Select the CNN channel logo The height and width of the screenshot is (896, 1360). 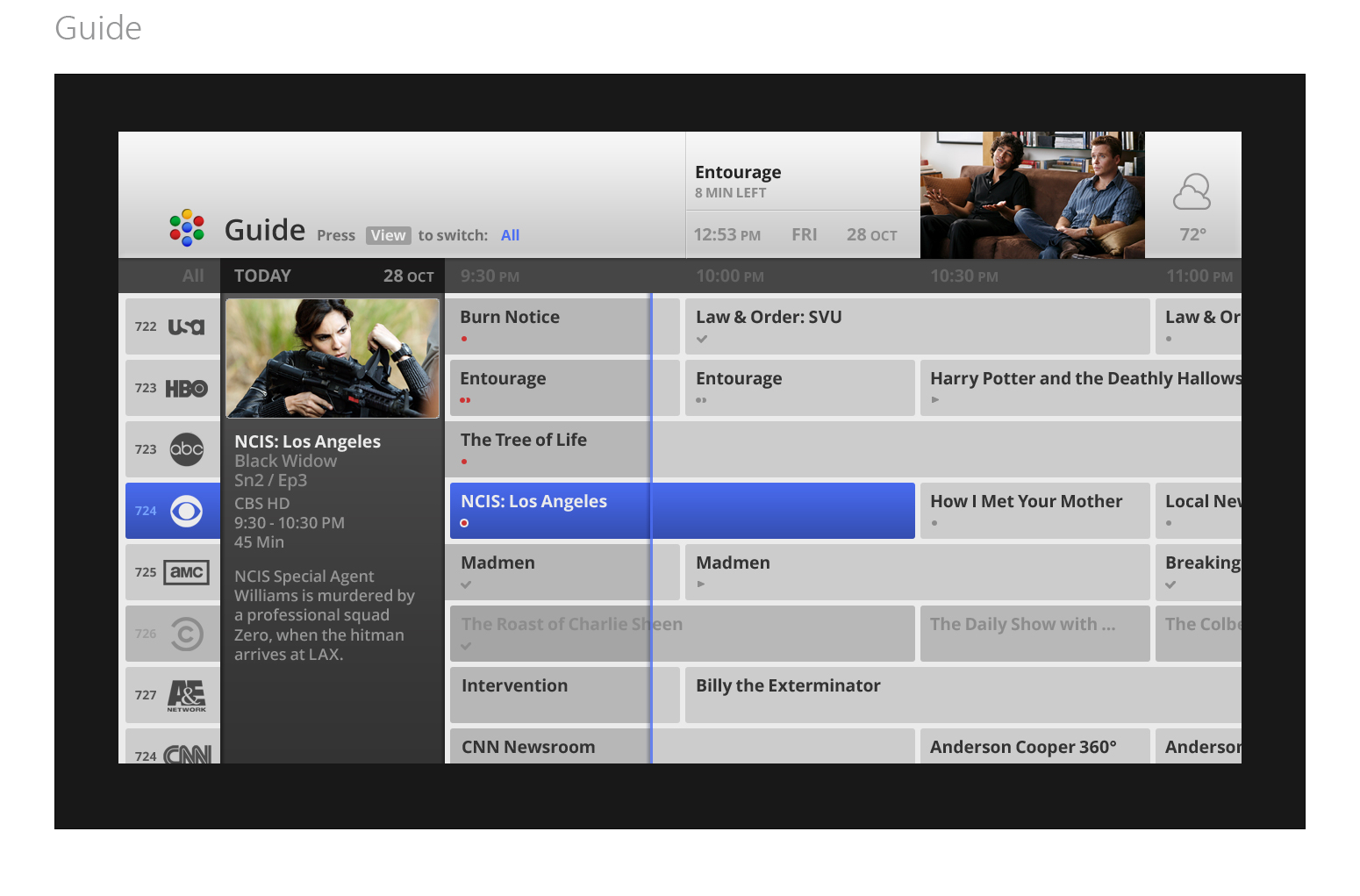[187, 755]
